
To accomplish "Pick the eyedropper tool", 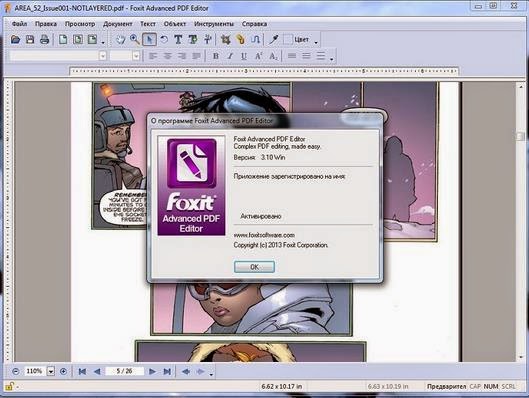I will (x=273, y=39).
